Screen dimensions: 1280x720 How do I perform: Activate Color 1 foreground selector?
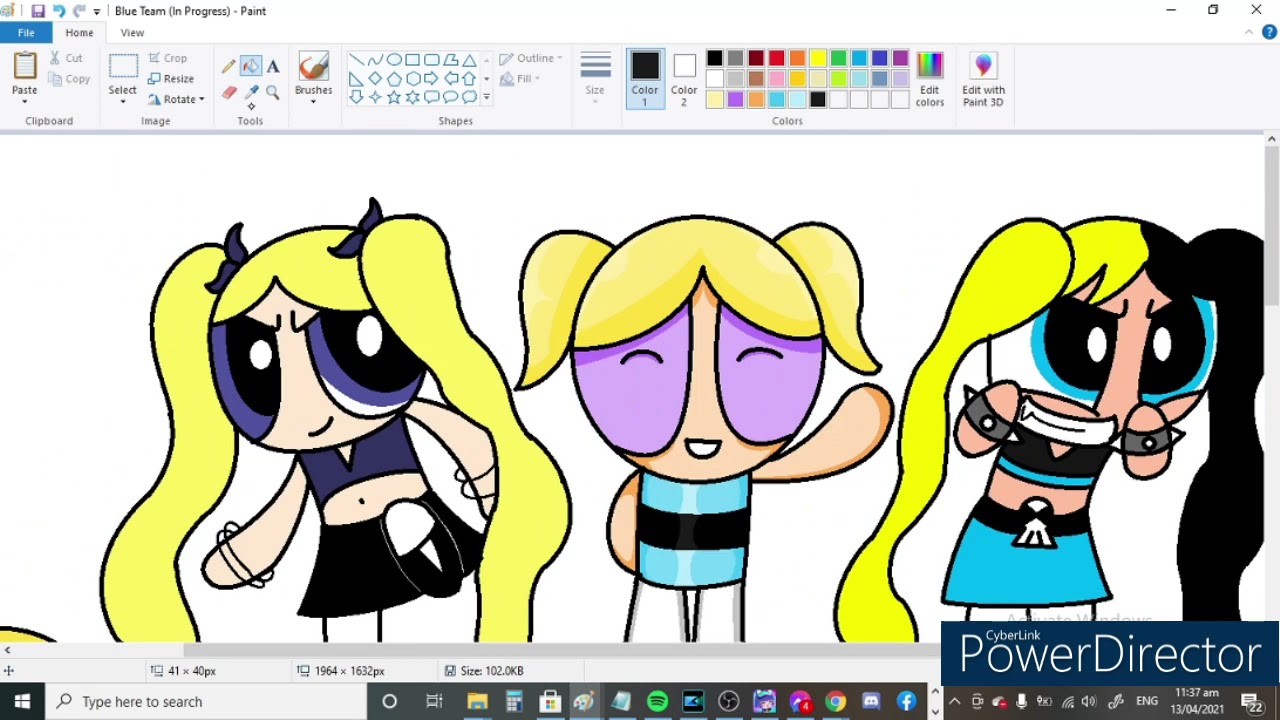[x=645, y=79]
